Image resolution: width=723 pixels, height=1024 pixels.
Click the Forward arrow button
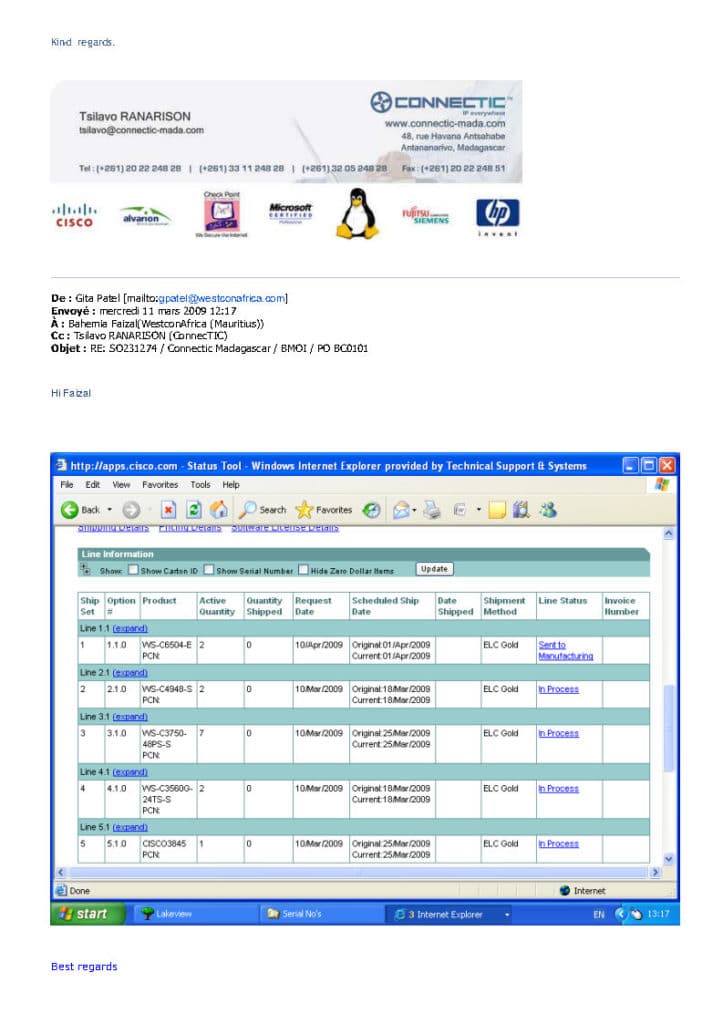(x=131, y=510)
